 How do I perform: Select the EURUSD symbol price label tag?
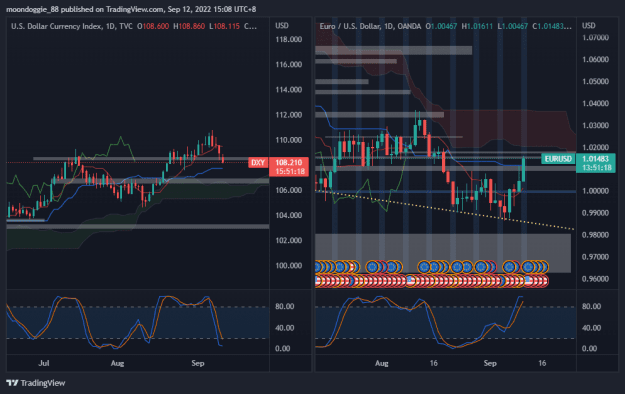(558, 159)
